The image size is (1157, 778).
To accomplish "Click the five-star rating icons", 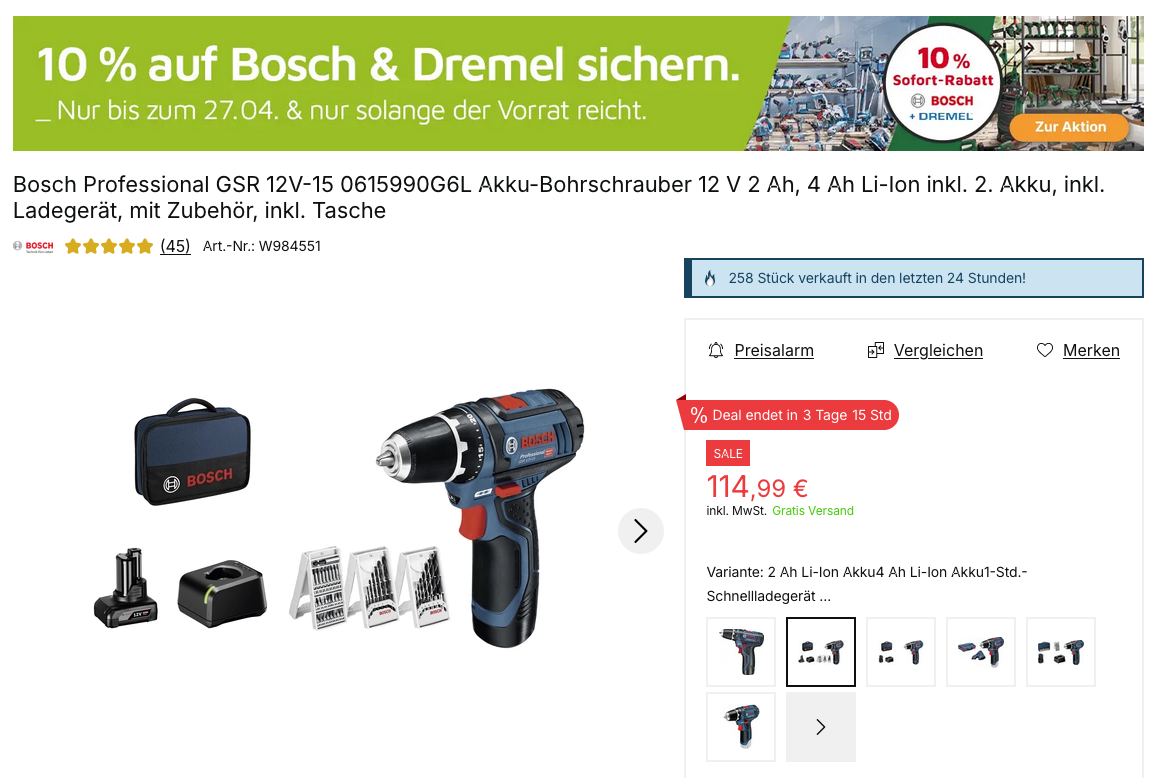I will (108, 247).
